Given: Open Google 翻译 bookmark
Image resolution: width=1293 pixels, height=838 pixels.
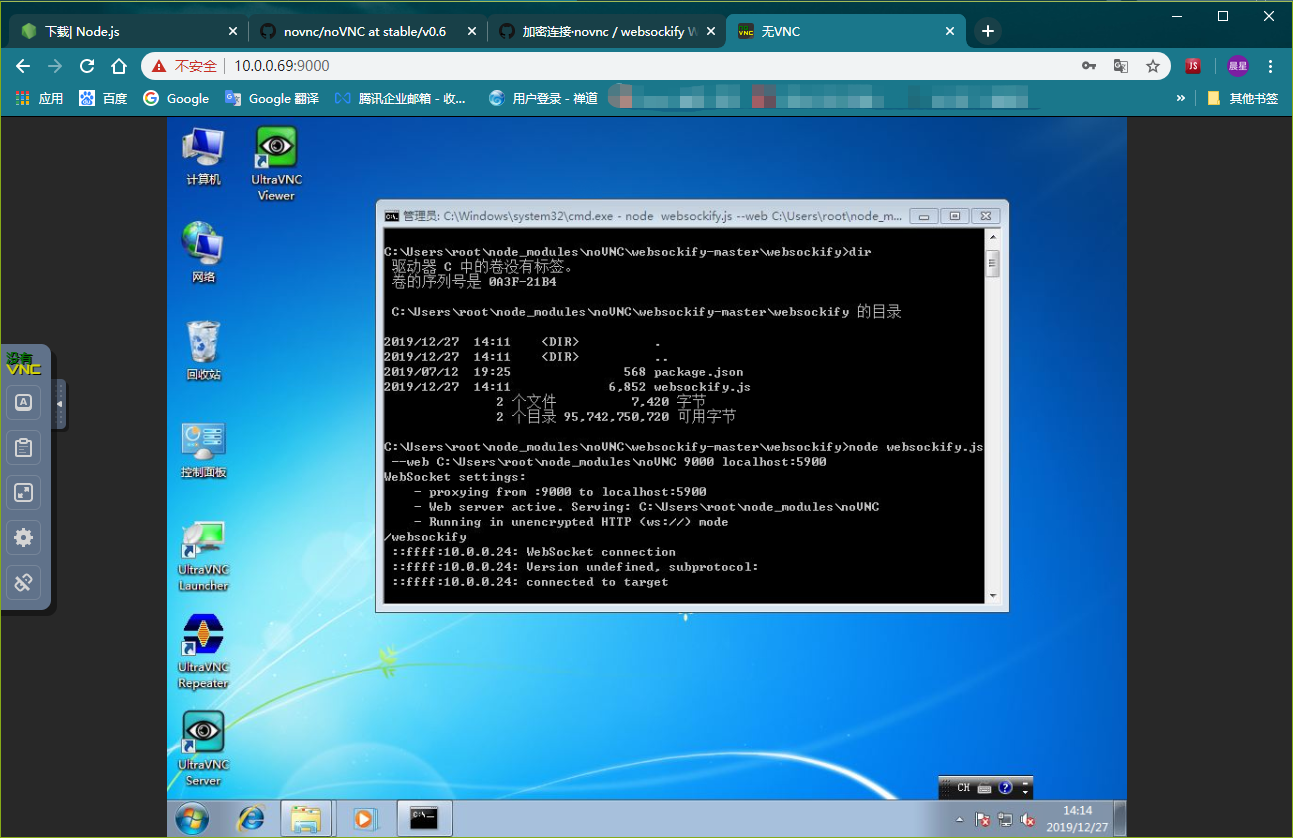Looking at the screenshot, I should click(x=272, y=98).
